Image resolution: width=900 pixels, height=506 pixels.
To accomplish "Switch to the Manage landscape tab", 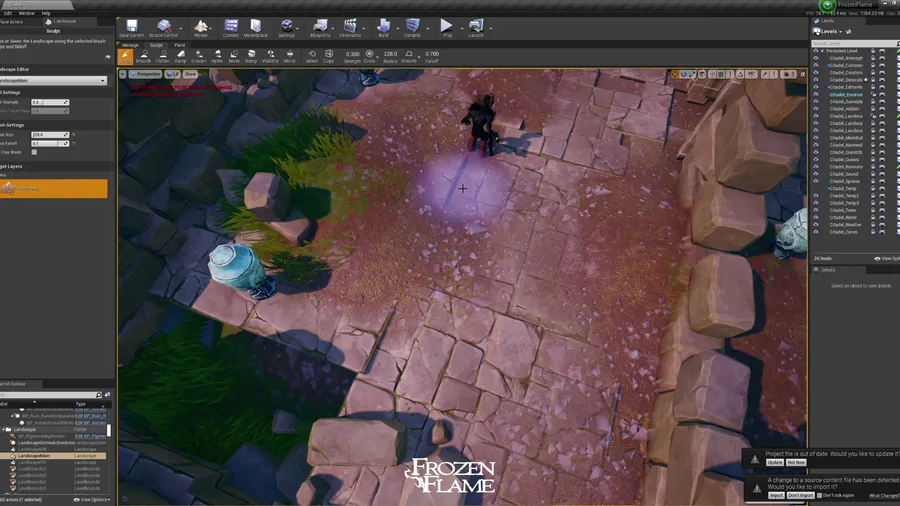I will point(130,45).
